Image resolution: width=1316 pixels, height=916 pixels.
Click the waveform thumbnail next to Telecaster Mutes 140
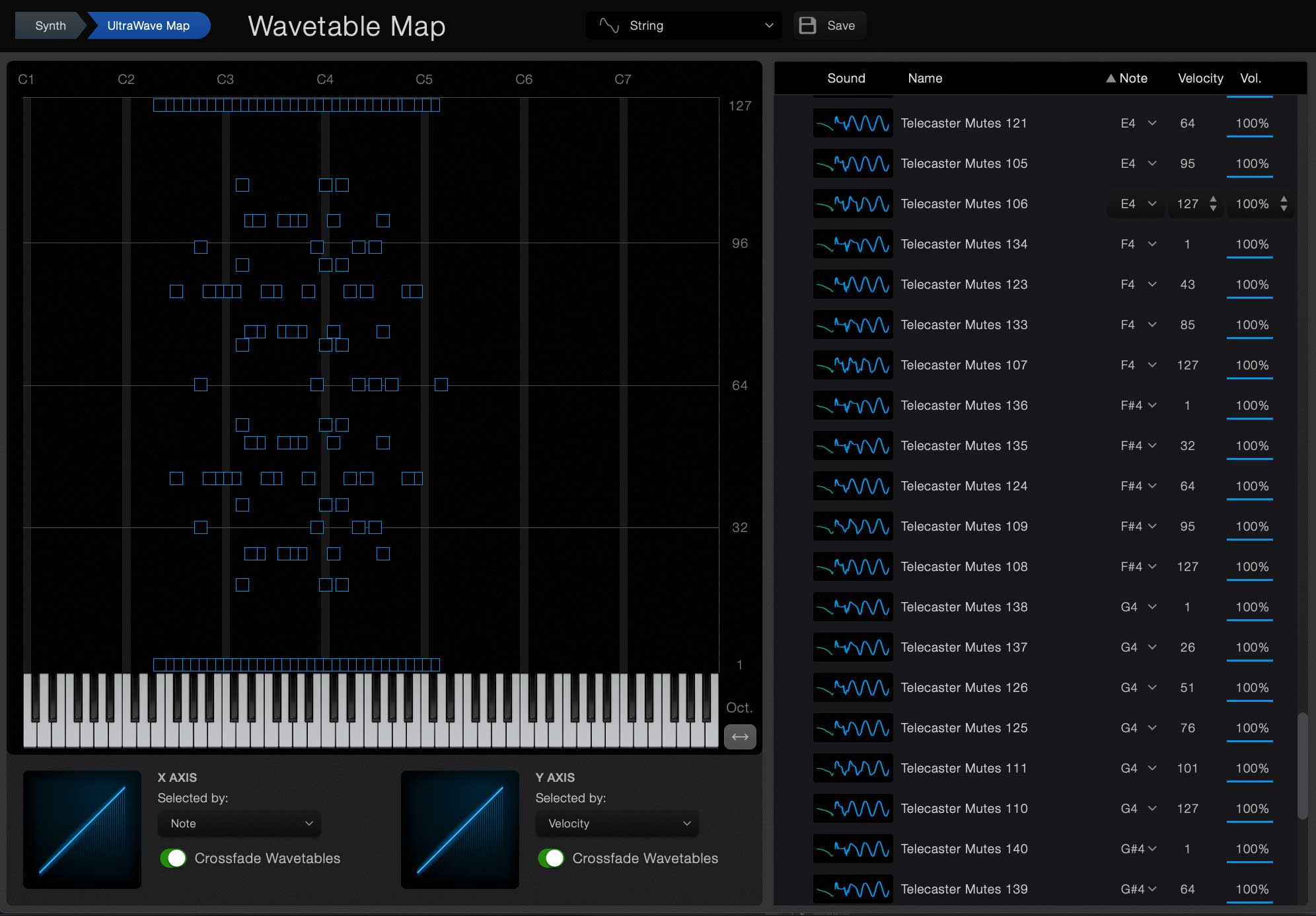click(852, 849)
